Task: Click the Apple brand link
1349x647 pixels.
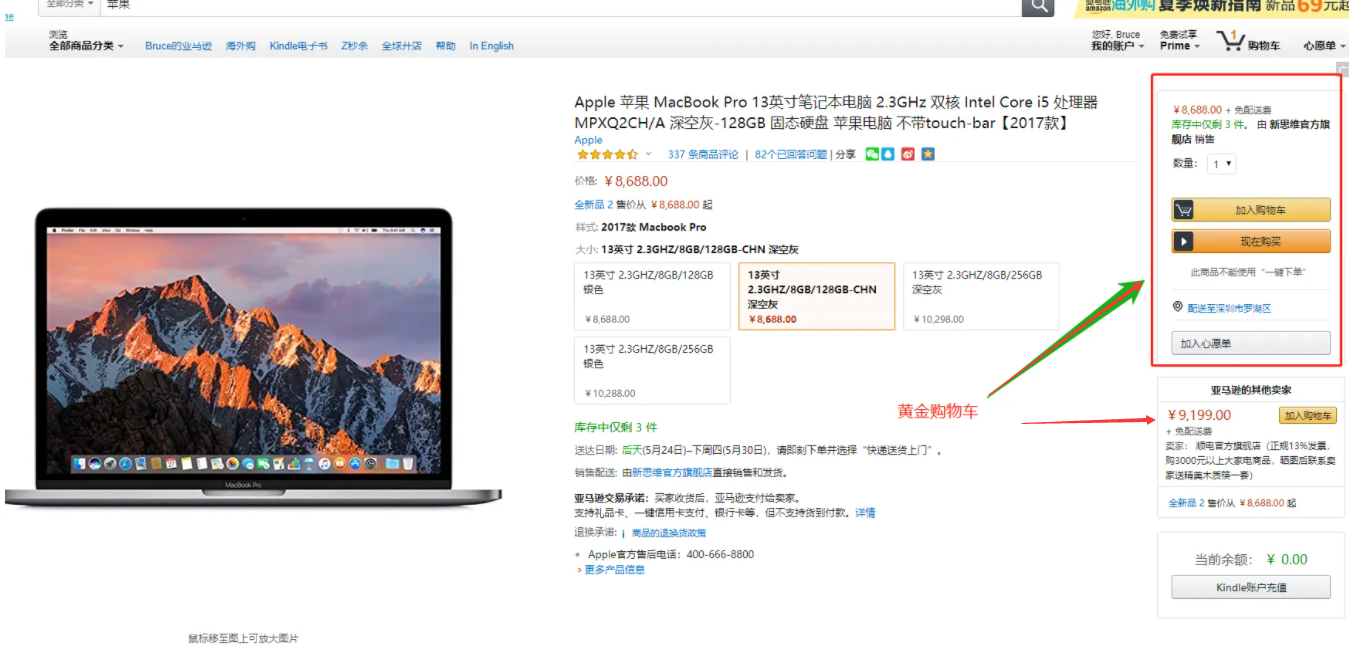Action: point(588,140)
